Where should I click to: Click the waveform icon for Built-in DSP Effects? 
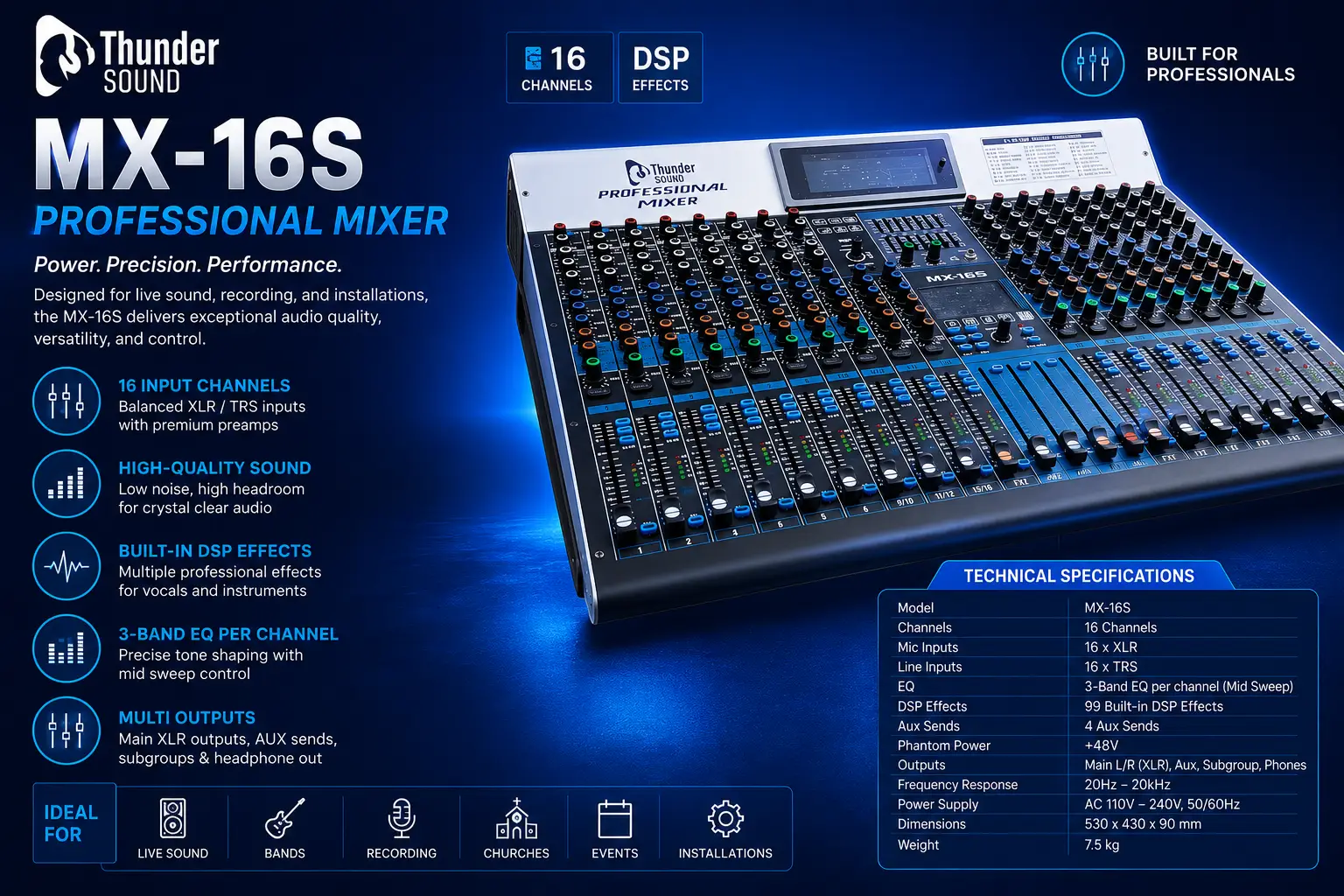pyautogui.click(x=66, y=566)
